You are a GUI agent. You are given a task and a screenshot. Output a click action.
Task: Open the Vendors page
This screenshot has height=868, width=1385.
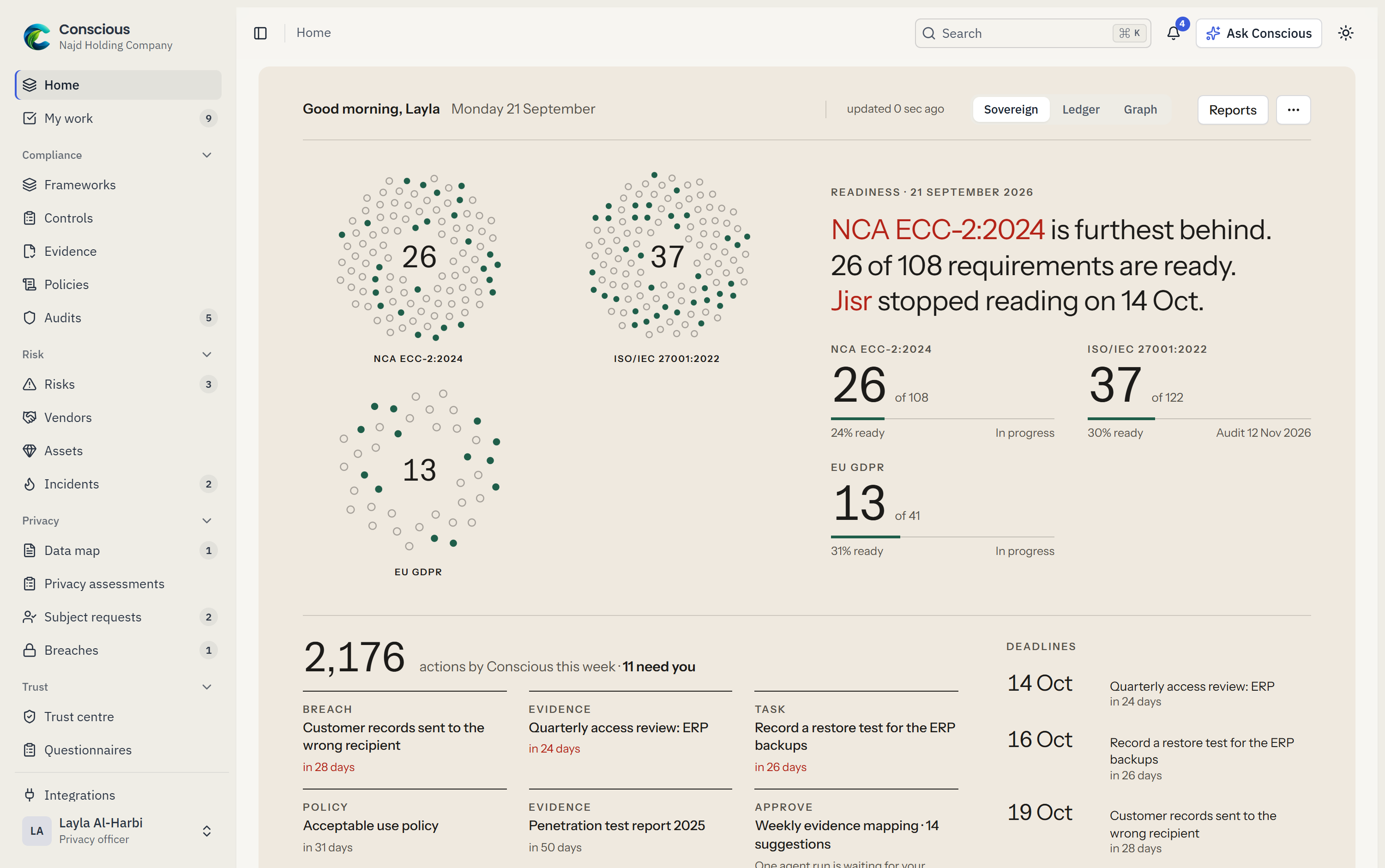coord(118,418)
